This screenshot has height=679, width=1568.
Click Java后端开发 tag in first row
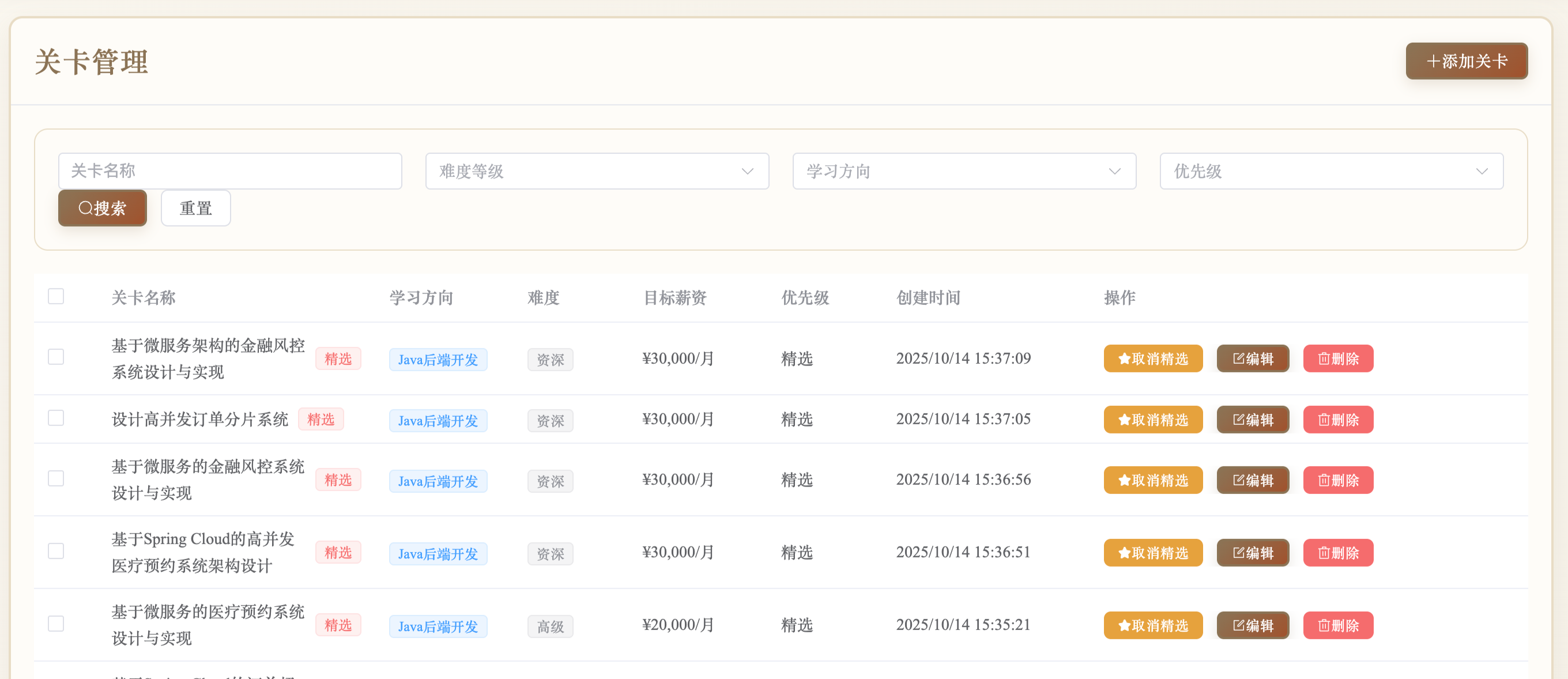pos(438,360)
